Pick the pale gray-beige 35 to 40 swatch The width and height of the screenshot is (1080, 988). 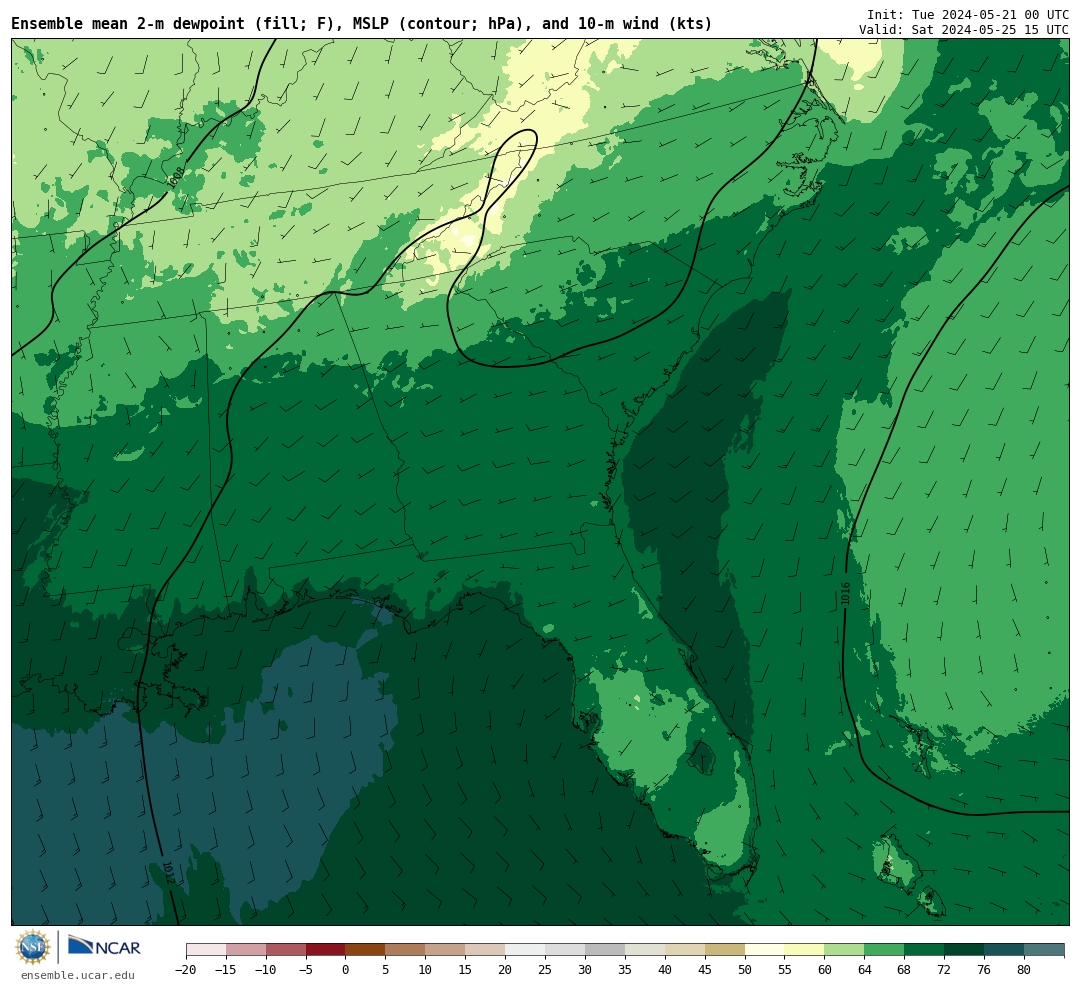click(x=645, y=950)
